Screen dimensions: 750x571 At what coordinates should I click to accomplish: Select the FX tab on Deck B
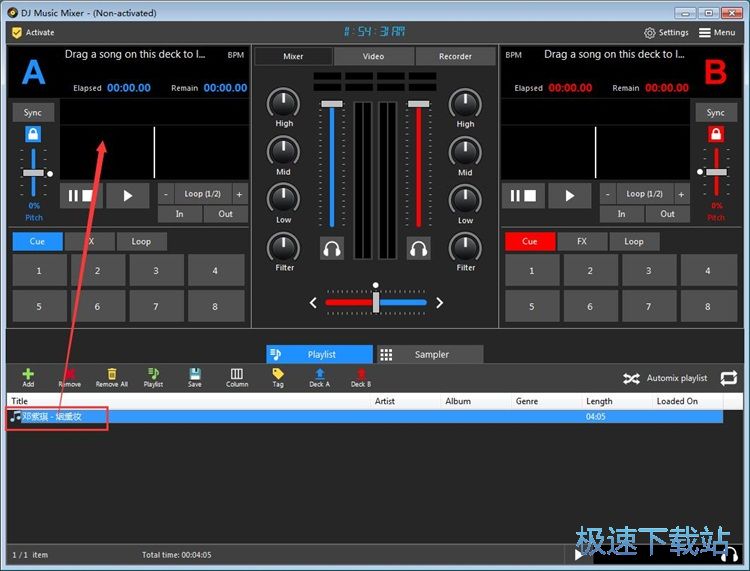582,242
